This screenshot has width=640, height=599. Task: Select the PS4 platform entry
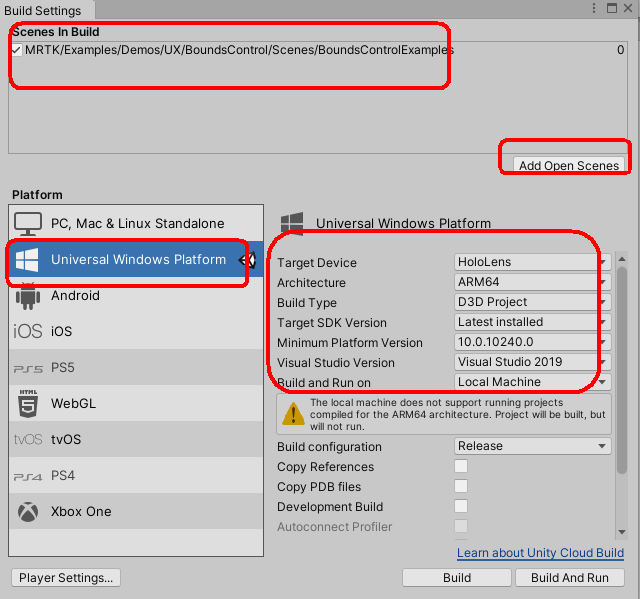pyautogui.click(x=136, y=475)
